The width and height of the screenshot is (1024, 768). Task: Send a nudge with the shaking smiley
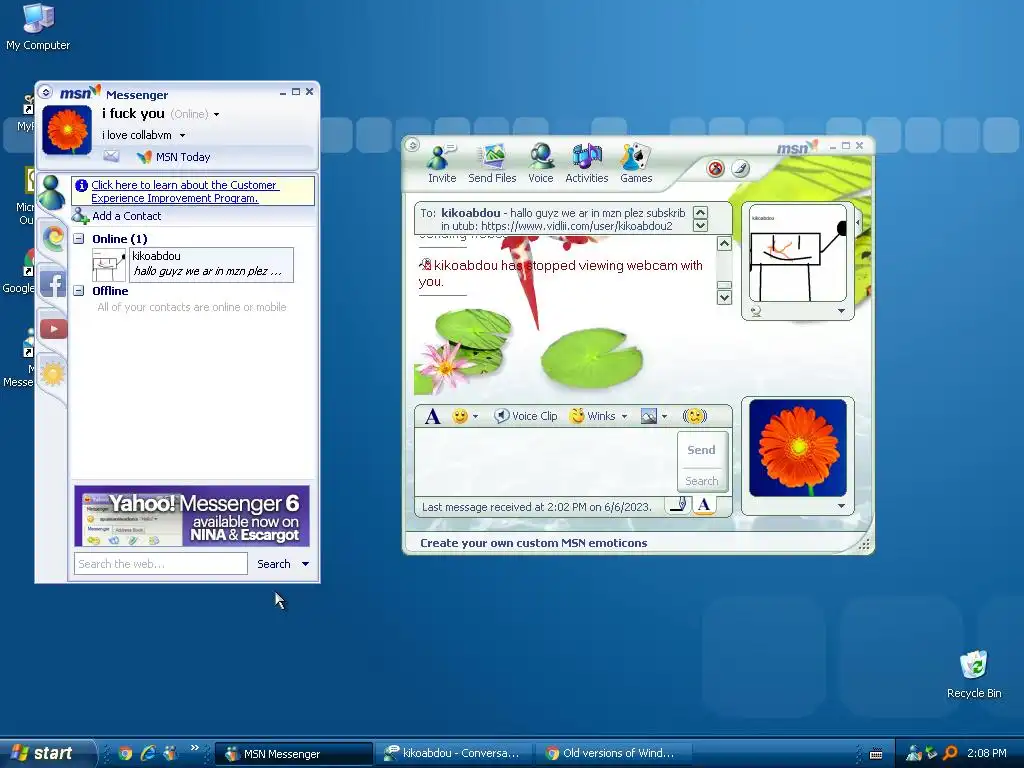[x=695, y=416]
